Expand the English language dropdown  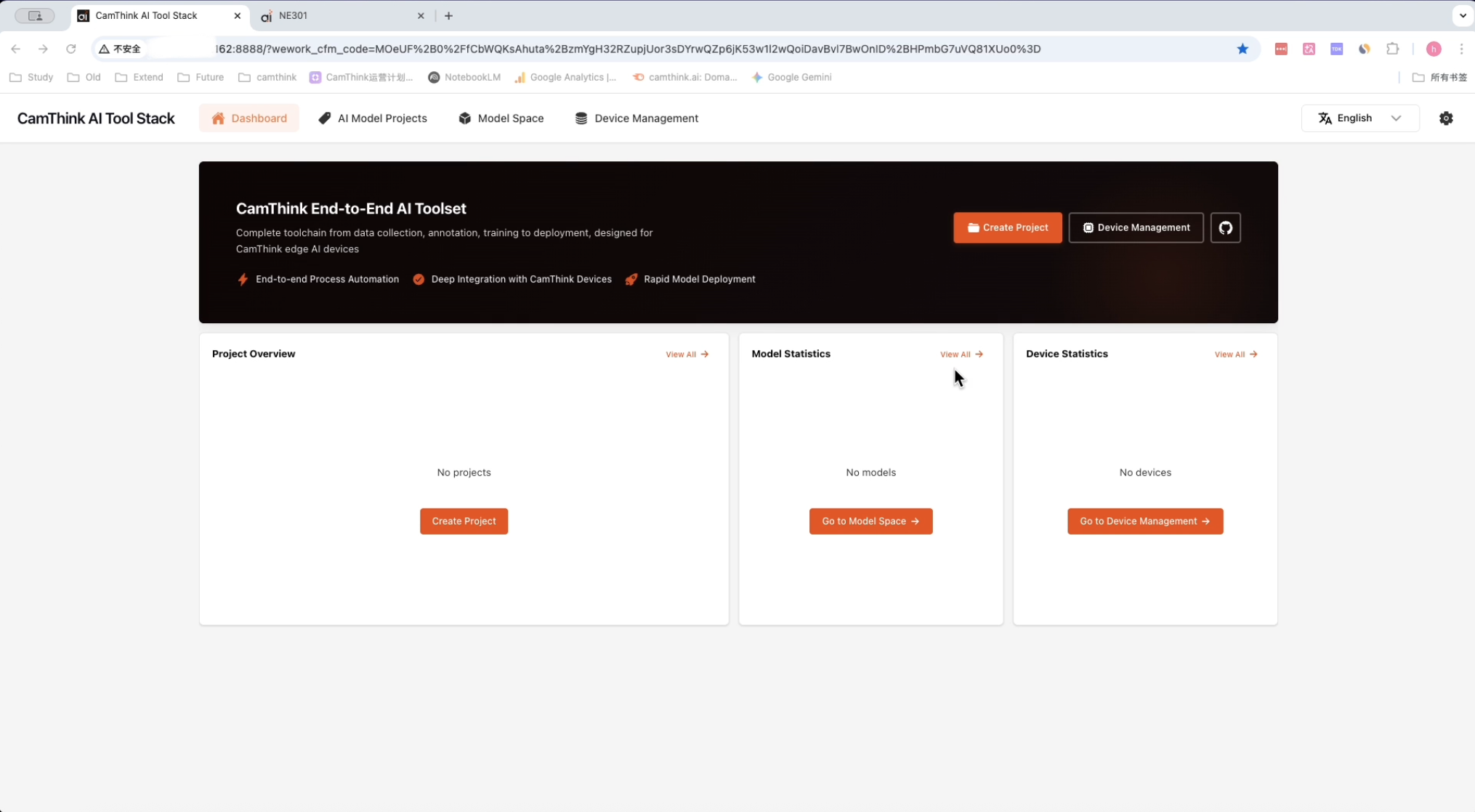pyautogui.click(x=1359, y=118)
